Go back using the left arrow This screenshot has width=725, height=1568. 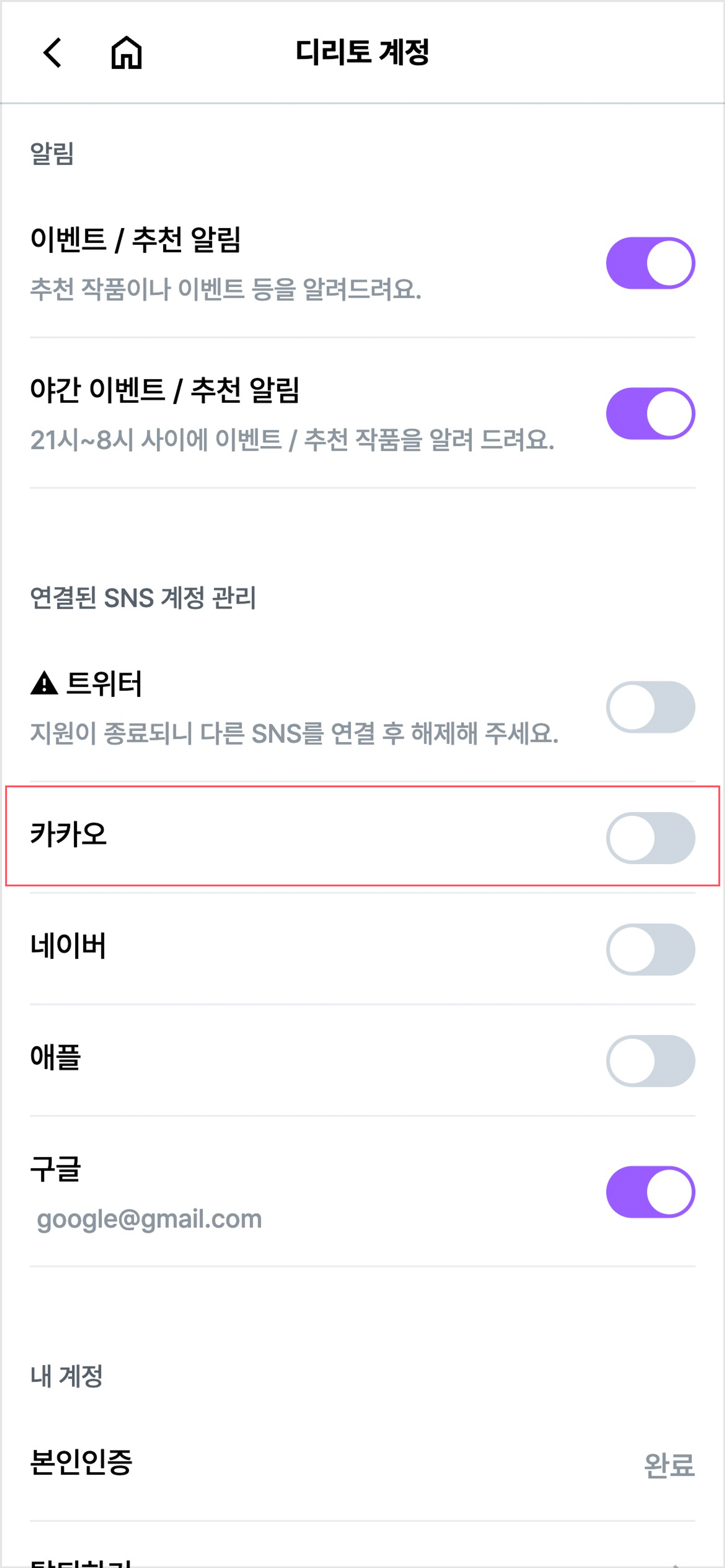tap(53, 52)
